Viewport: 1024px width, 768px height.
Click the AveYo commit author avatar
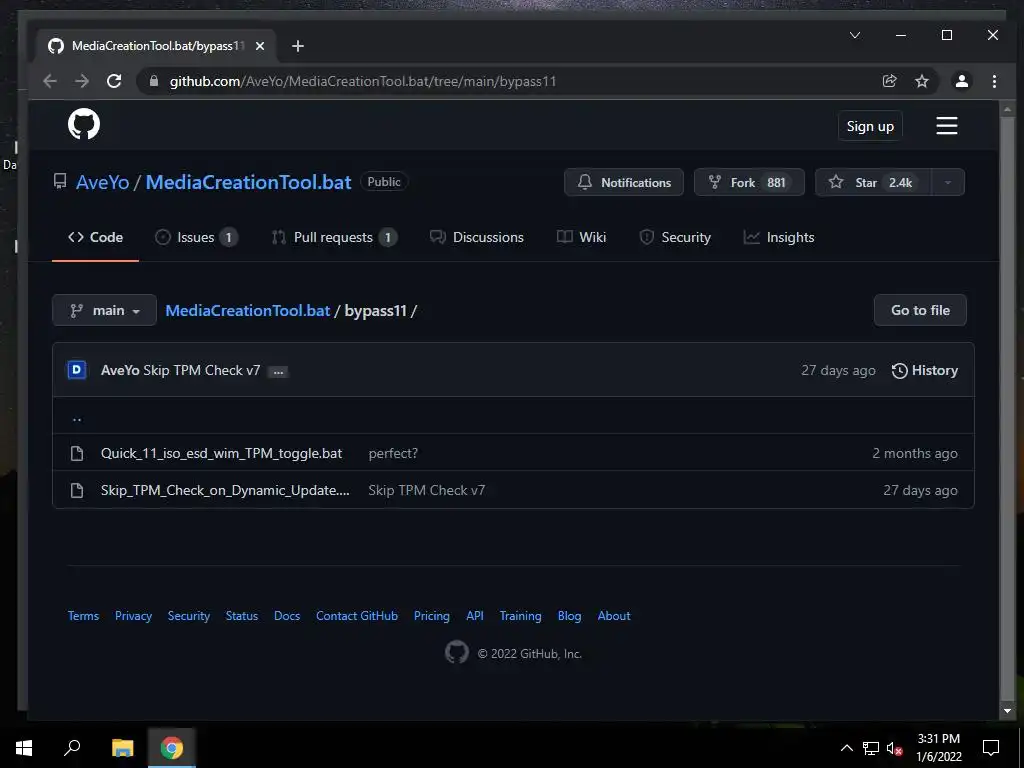pos(77,370)
